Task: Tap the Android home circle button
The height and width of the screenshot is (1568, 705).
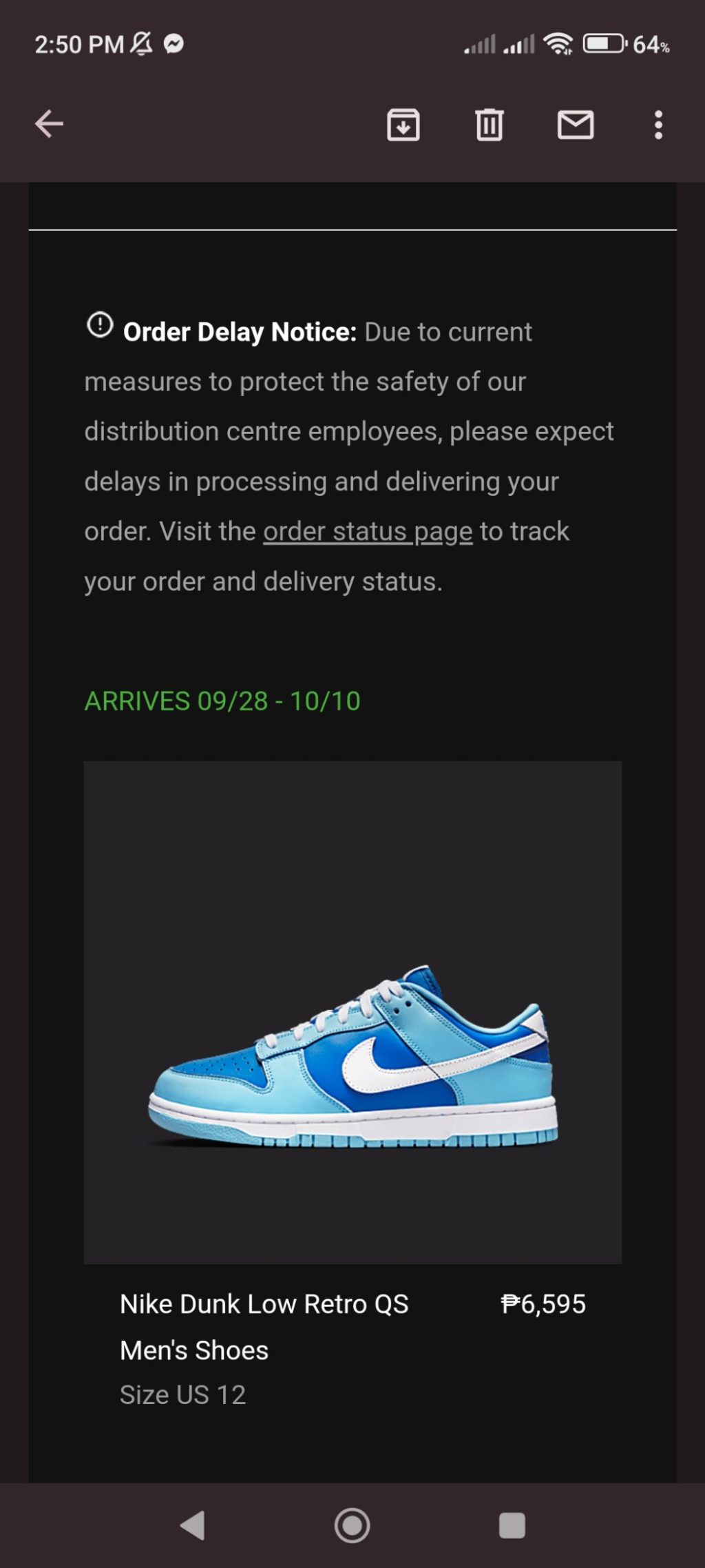Action: (x=352, y=1525)
